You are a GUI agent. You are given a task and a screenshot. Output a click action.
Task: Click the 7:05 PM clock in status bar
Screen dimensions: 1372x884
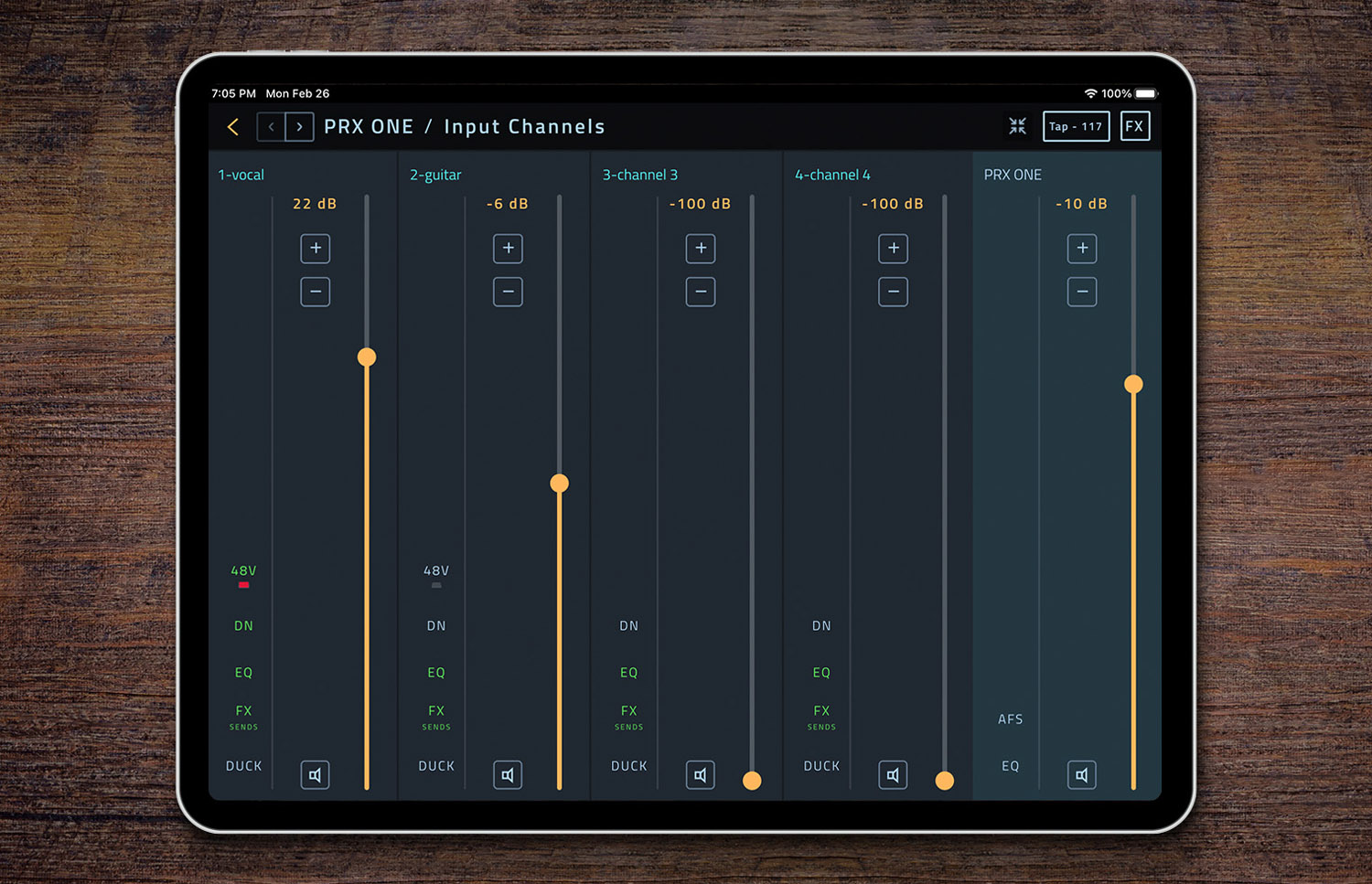pyautogui.click(x=233, y=93)
